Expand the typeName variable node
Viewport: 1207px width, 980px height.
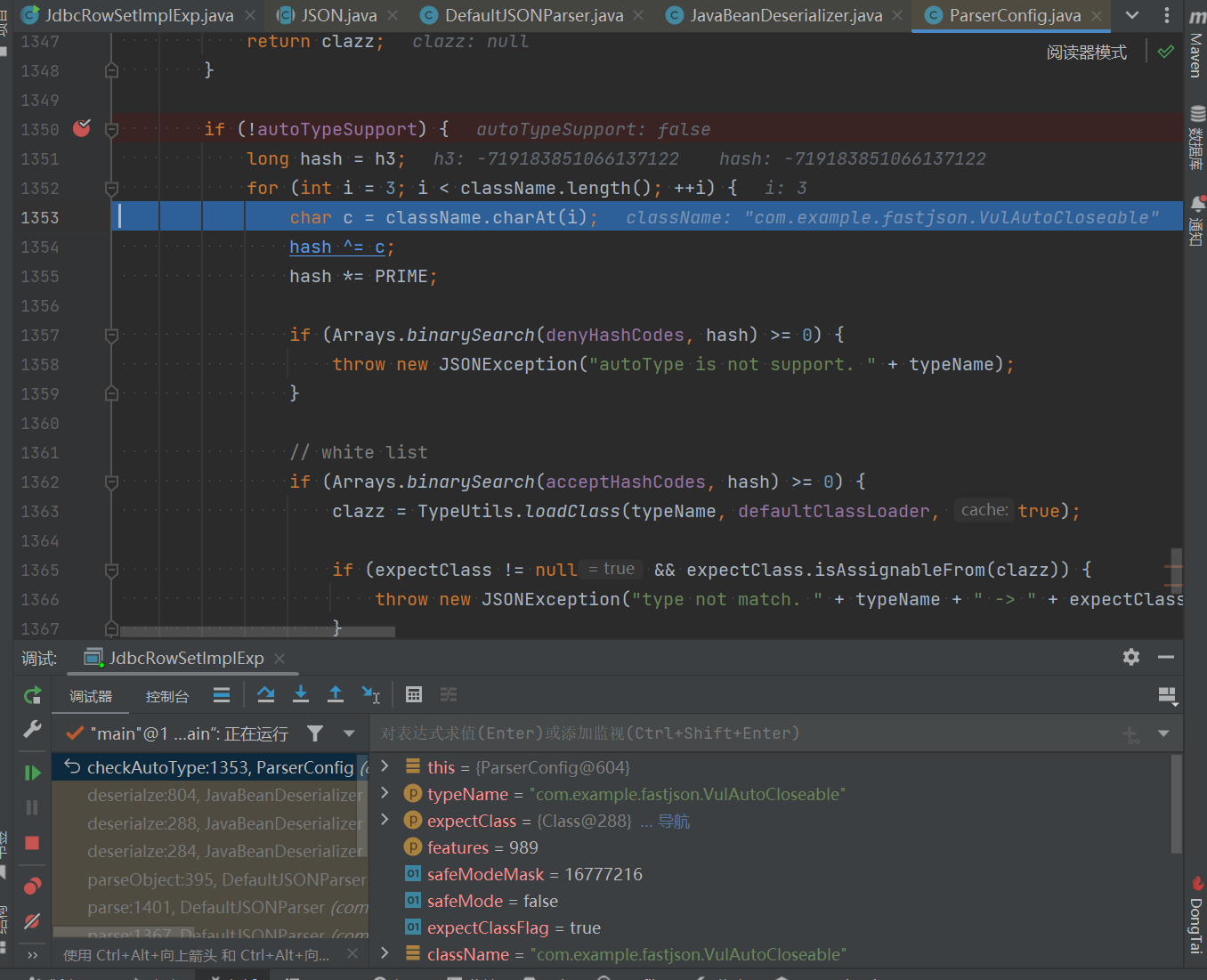click(x=385, y=792)
